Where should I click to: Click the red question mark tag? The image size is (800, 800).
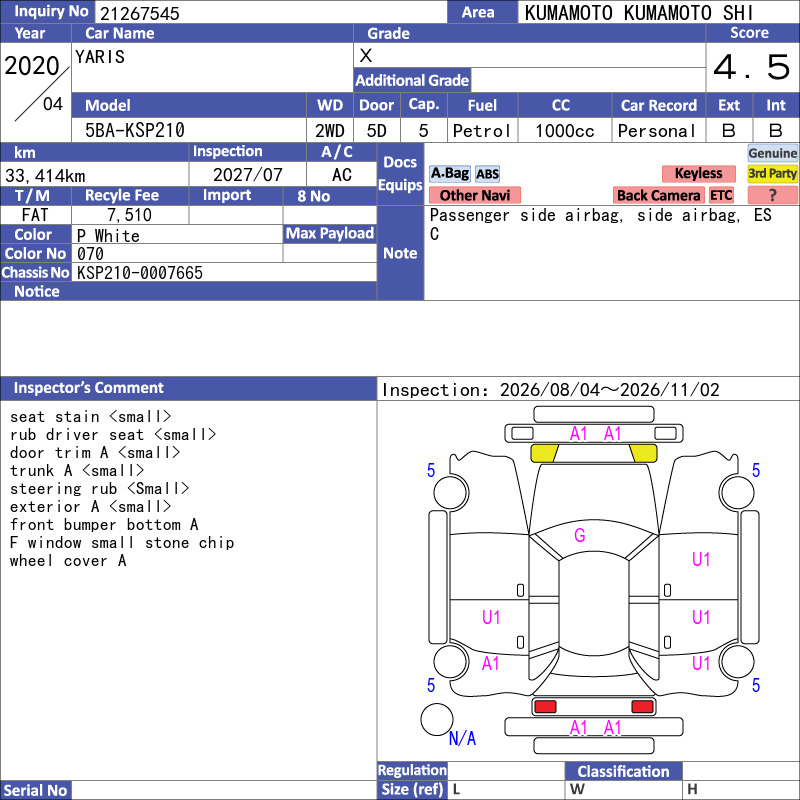[x=772, y=195]
